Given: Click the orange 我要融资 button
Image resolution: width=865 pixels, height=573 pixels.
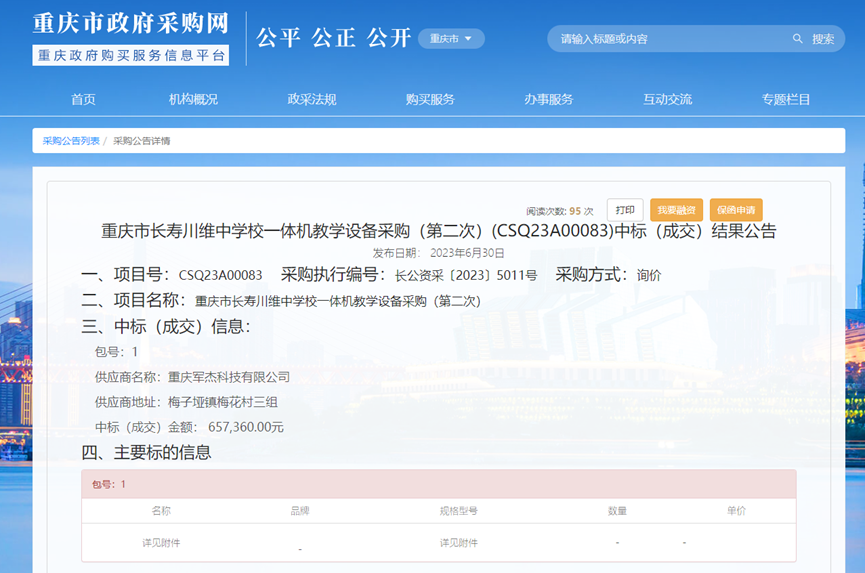Looking at the screenshot, I should [676, 210].
